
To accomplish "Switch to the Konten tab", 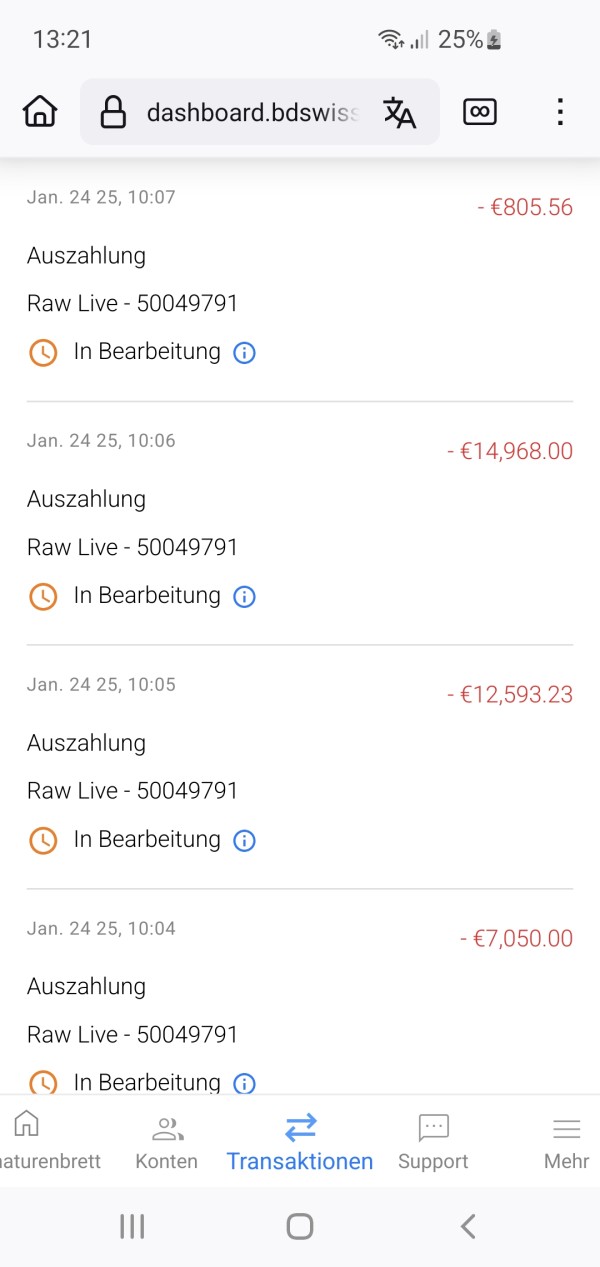I will coord(166,1142).
